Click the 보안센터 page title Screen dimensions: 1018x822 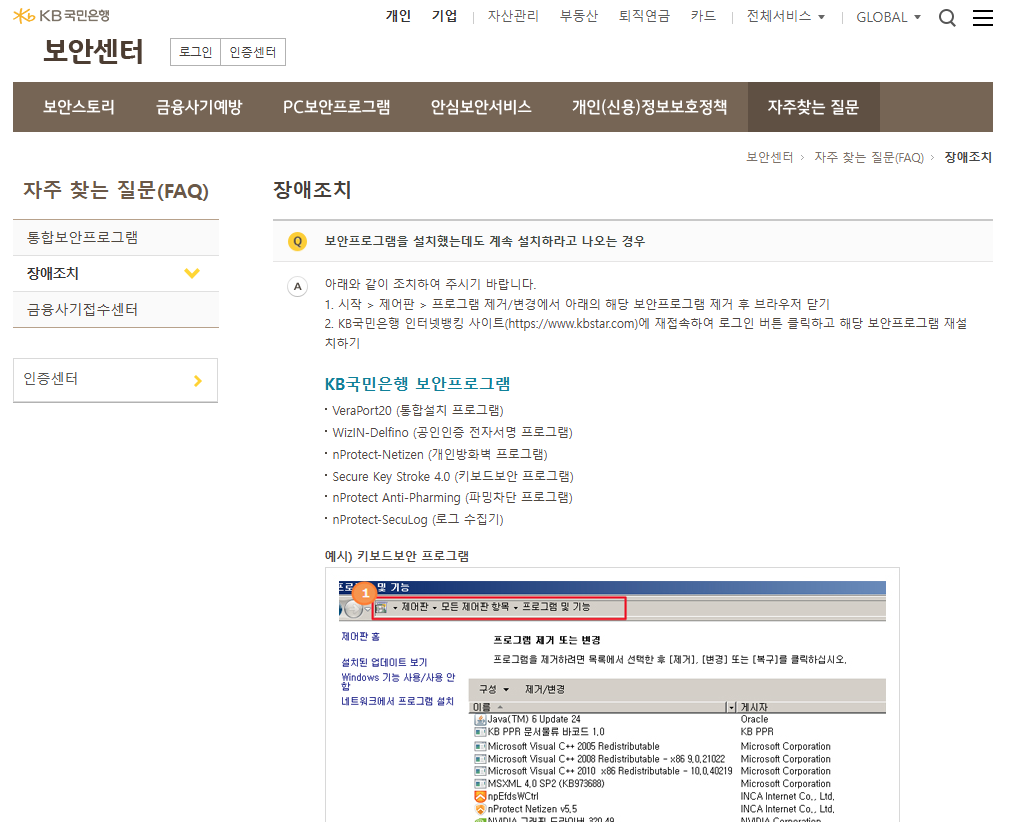(93, 51)
